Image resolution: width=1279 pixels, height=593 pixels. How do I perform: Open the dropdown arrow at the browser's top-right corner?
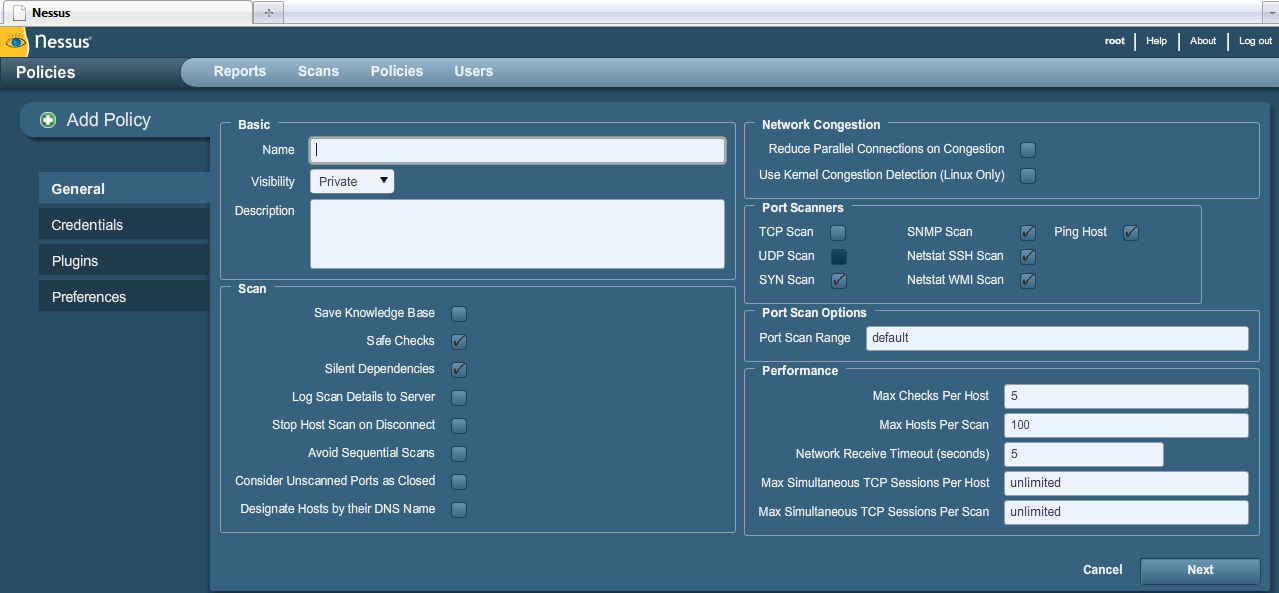[x=1270, y=14]
